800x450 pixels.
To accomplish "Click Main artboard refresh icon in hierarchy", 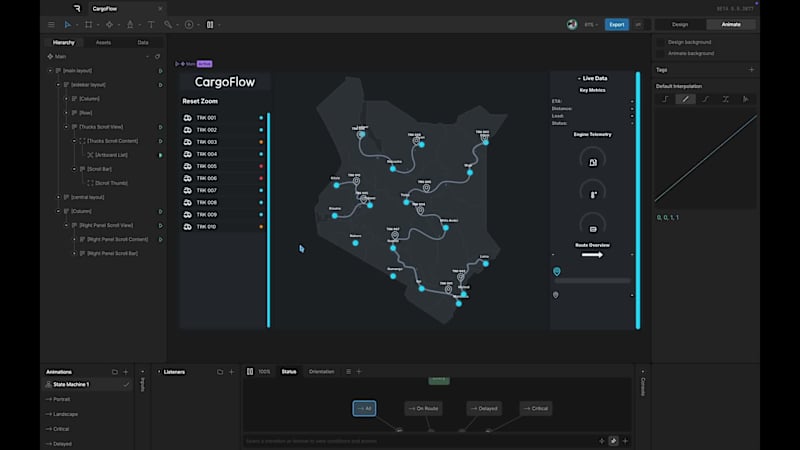I will (x=157, y=57).
